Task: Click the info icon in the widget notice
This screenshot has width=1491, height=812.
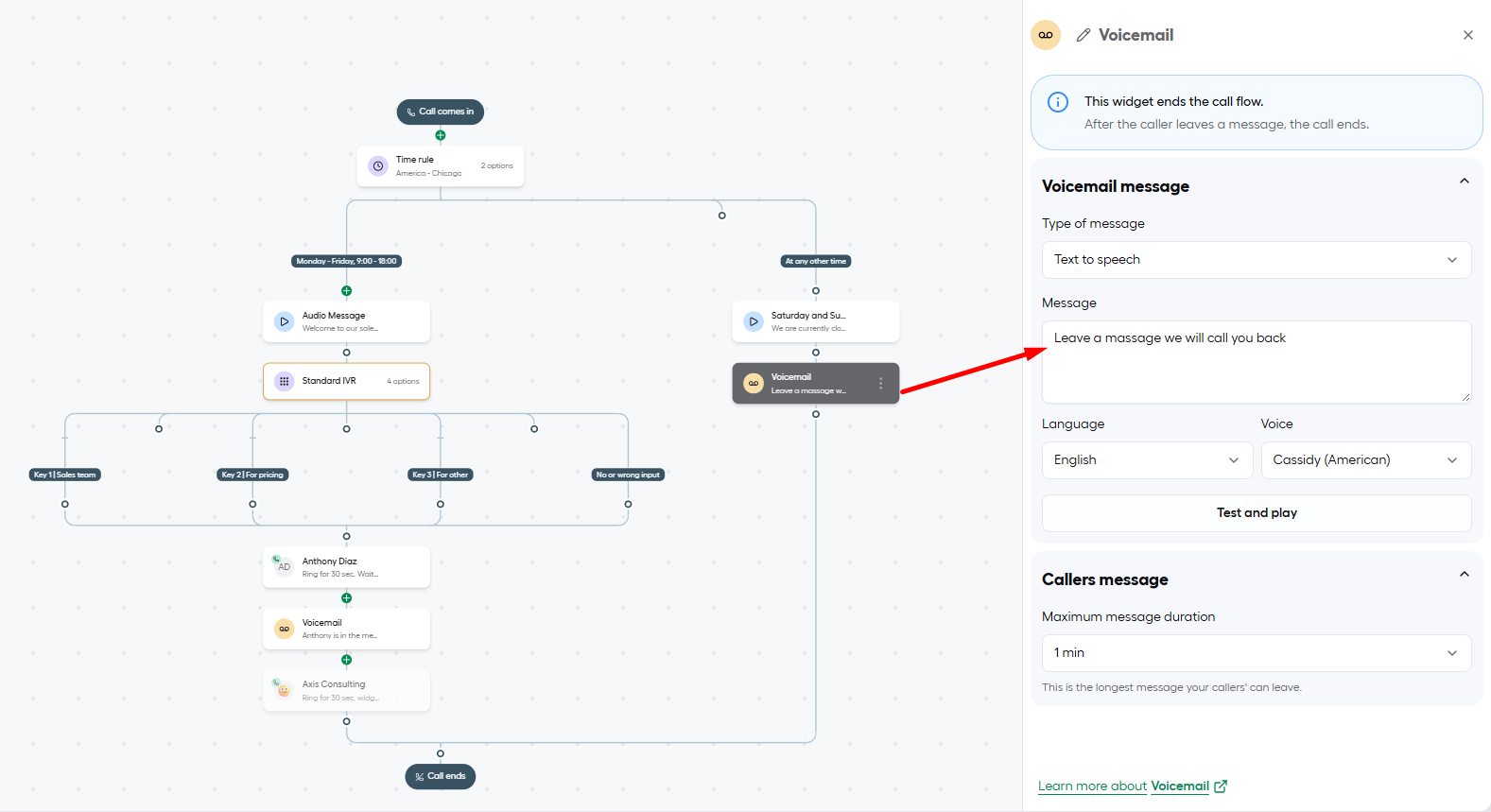Action: pos(1058,102)
